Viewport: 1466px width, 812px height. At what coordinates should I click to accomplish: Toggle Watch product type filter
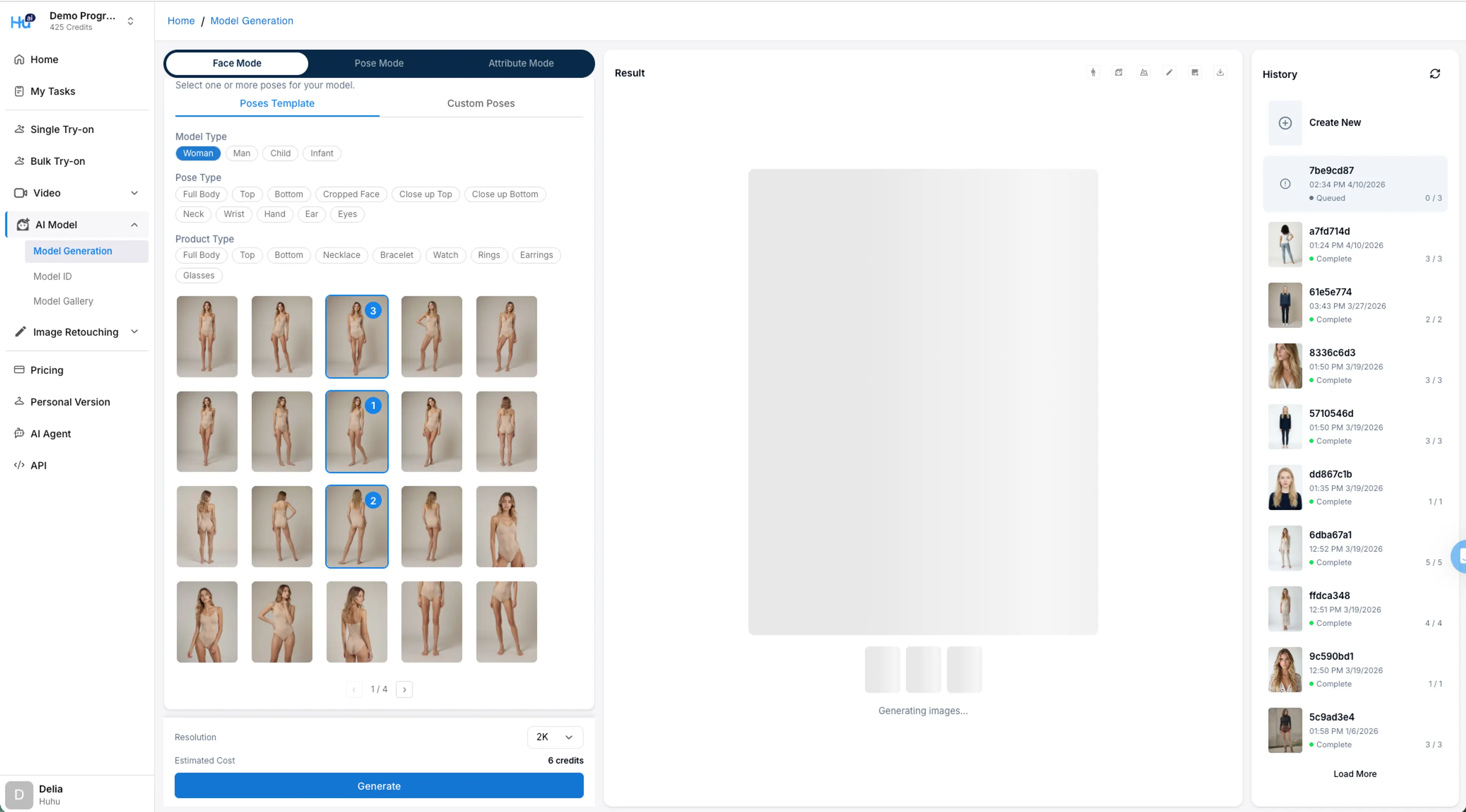coord(446,255)
